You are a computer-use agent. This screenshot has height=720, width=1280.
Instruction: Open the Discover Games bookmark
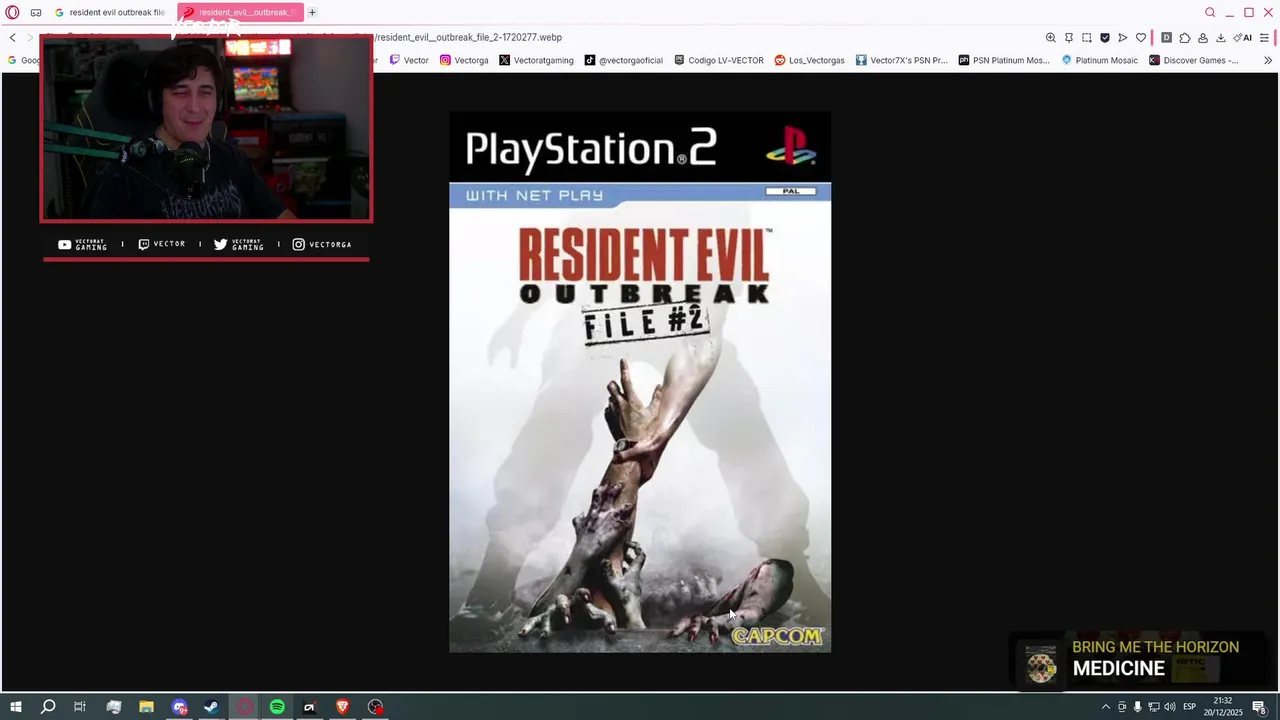pos(1194,60)
